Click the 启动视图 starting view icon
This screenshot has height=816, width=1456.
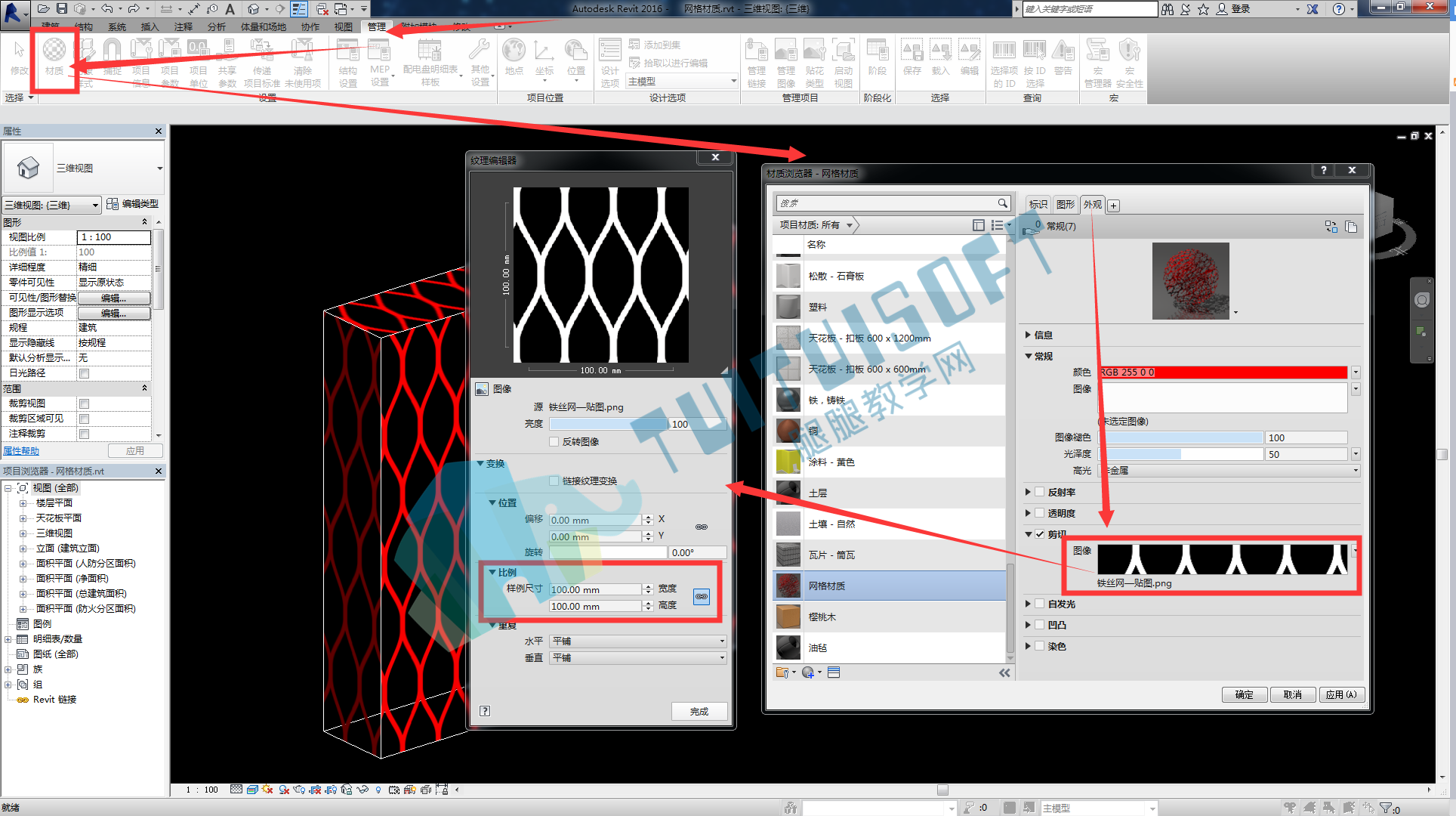coord(844,63)
